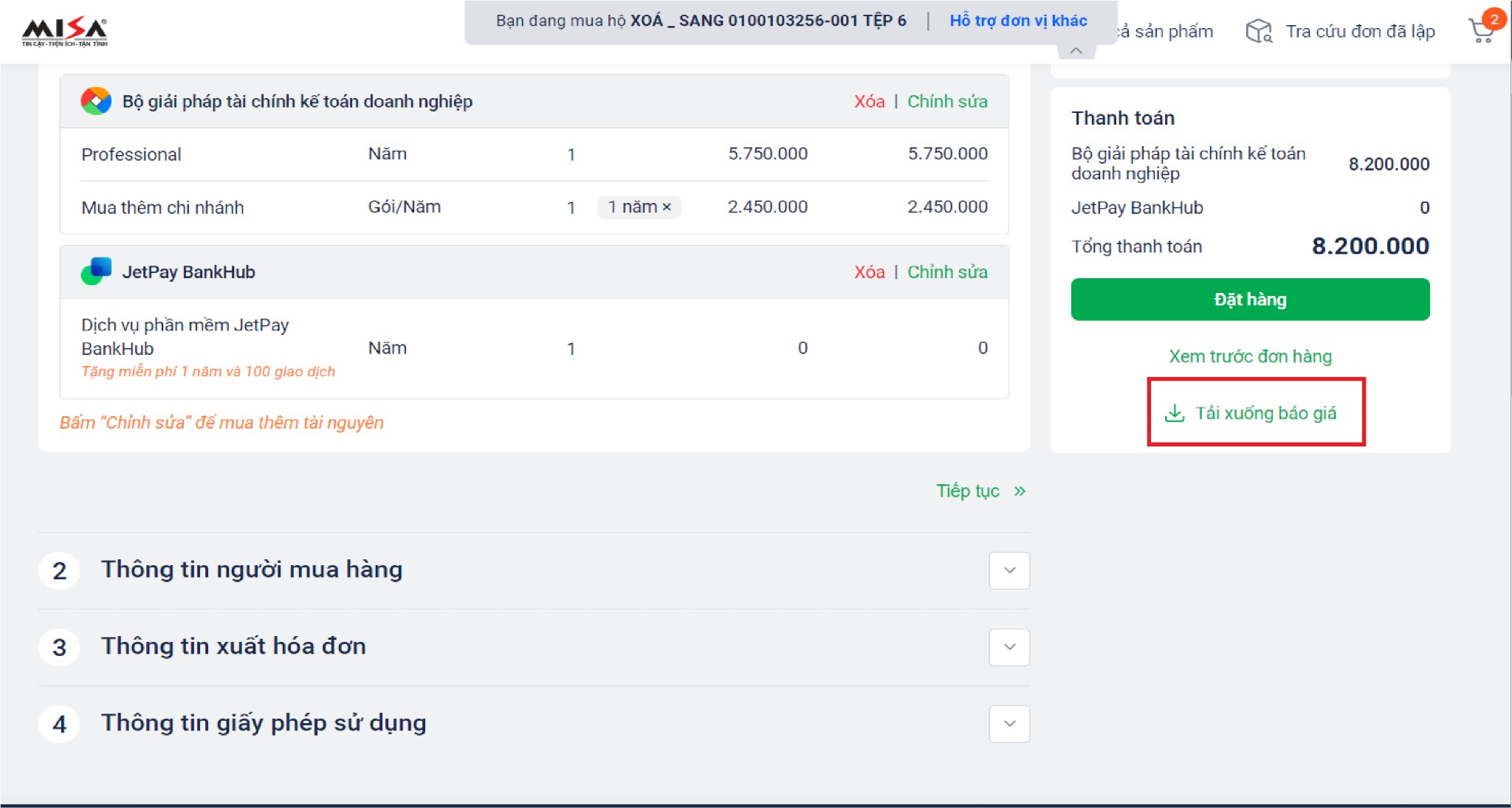Viewport: 1512px width, 808px height.
Task: Click Hỗ trợ đơn vị khác link
Action: click(1018, 21)
